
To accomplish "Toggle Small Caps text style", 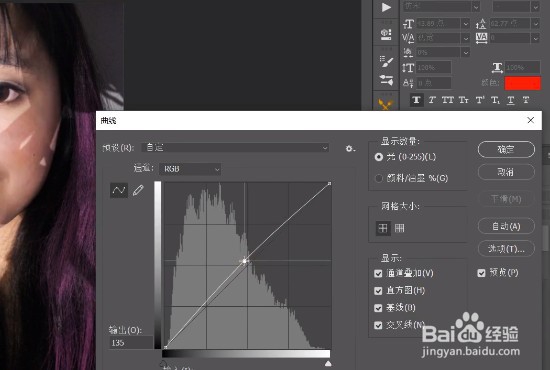I will (463, 100).
